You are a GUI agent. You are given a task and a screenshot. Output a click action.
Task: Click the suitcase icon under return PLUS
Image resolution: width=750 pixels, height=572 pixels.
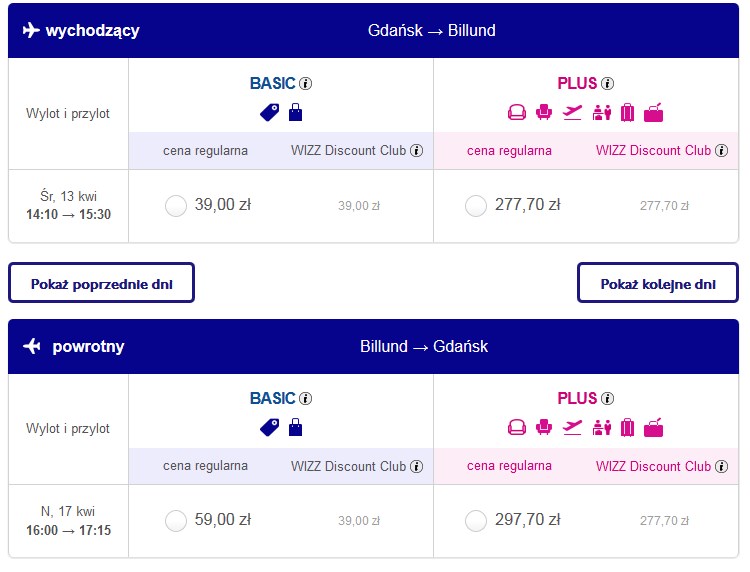click(628, 428)
